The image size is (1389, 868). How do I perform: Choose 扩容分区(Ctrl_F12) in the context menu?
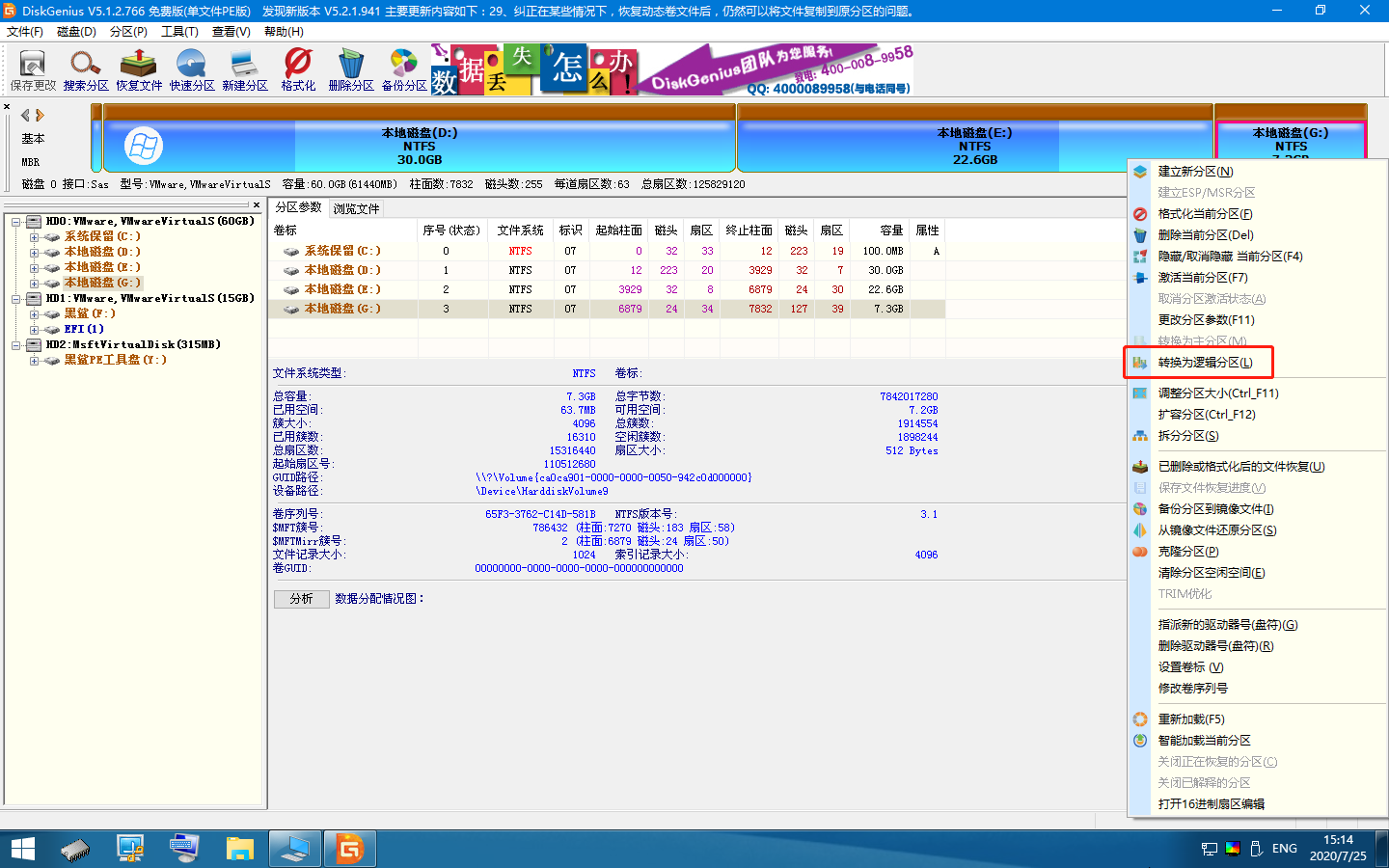pyautogui.click(x=1257, y=415)
